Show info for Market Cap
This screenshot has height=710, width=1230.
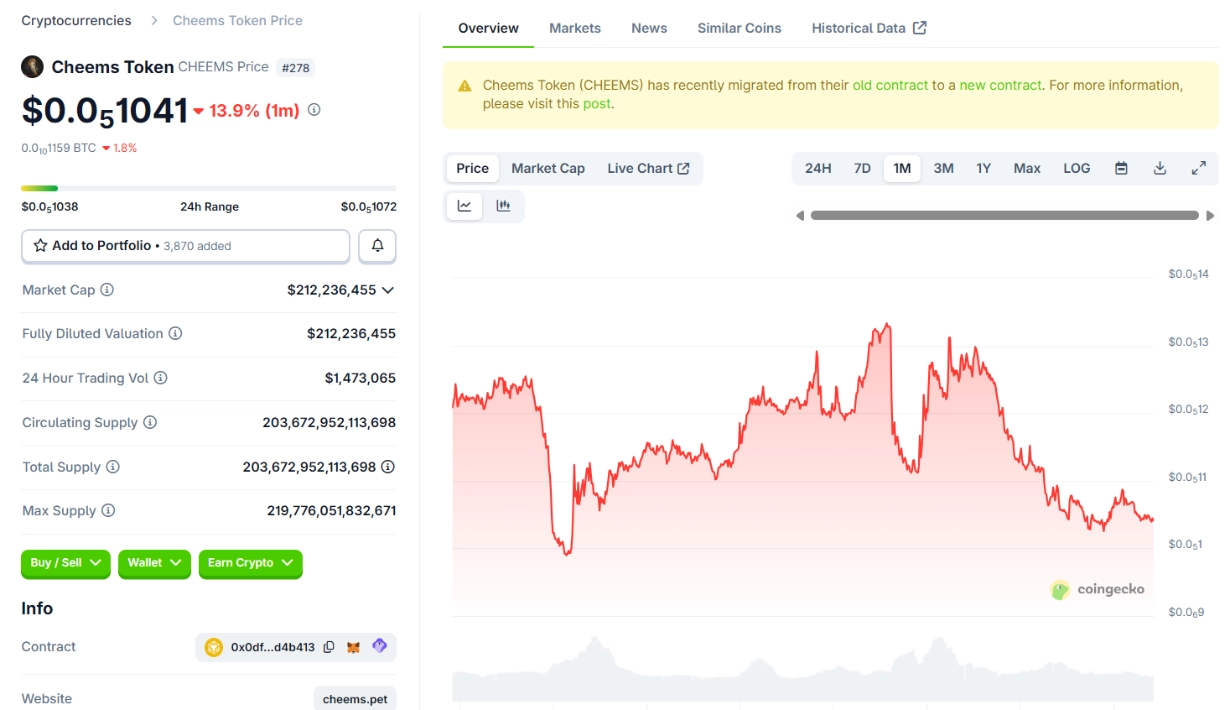click(x=107, y=290)
